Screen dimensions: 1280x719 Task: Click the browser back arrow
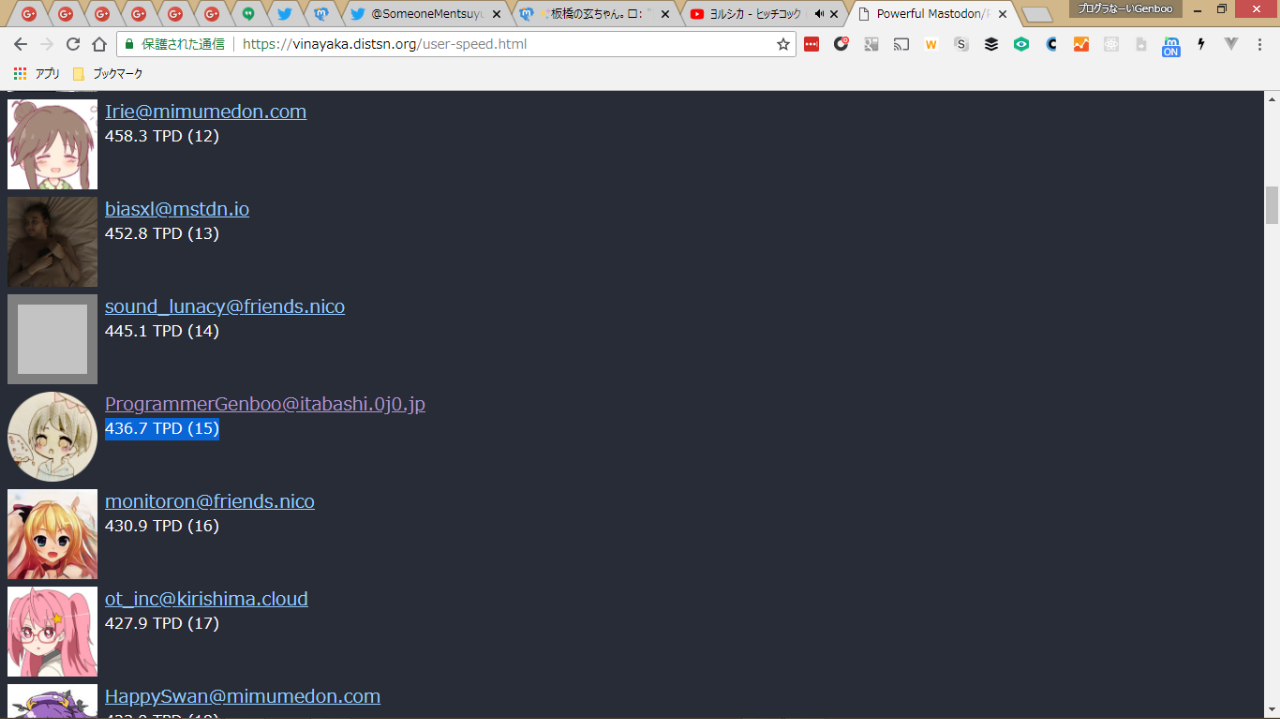pos(20,44)
